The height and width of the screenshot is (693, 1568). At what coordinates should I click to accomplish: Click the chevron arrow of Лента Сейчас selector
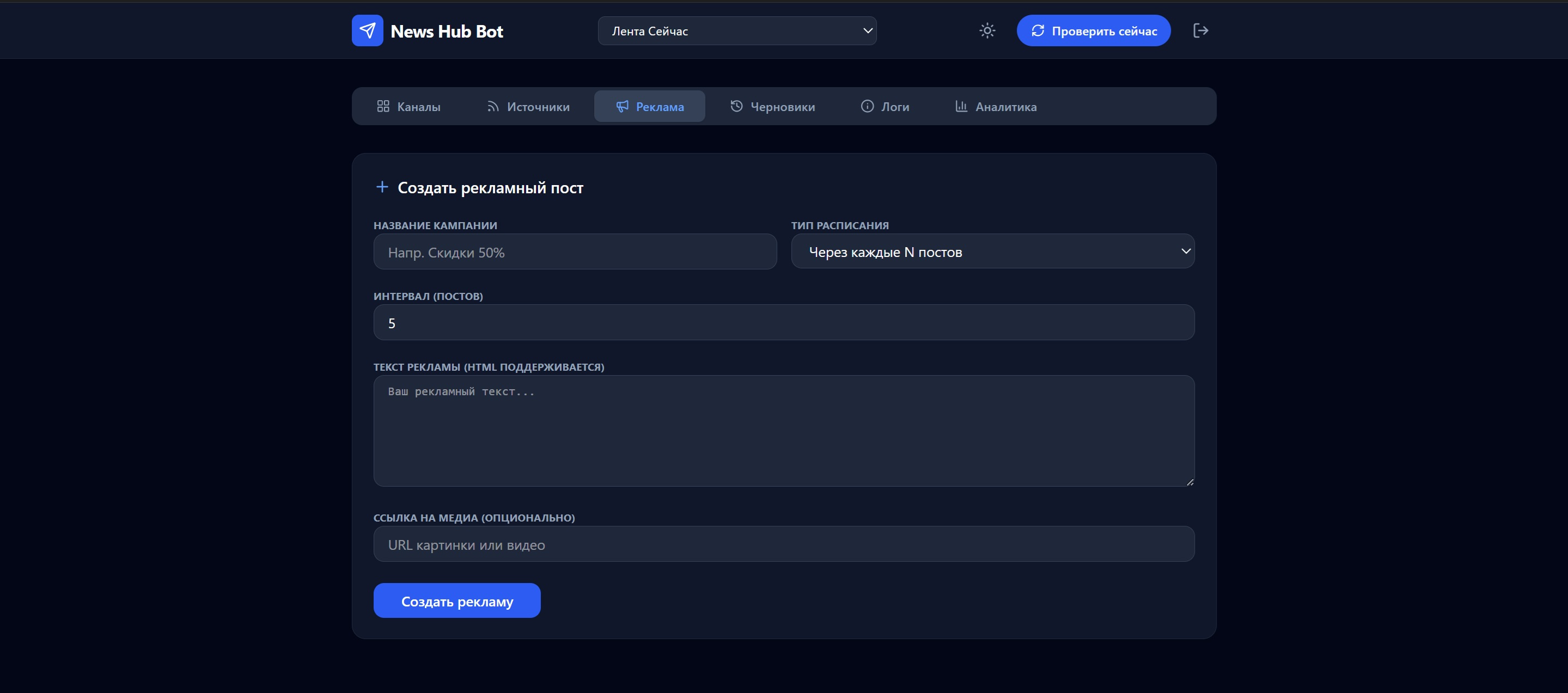click(868, 31)
